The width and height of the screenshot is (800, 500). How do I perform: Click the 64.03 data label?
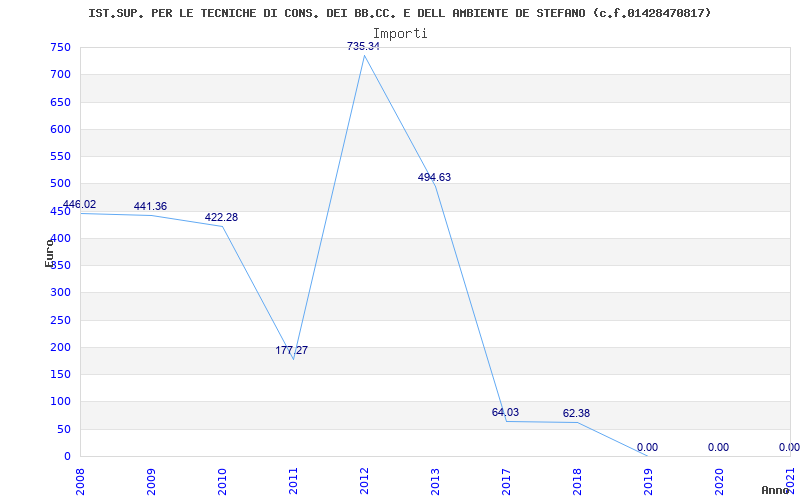click(x=505, y=412)
